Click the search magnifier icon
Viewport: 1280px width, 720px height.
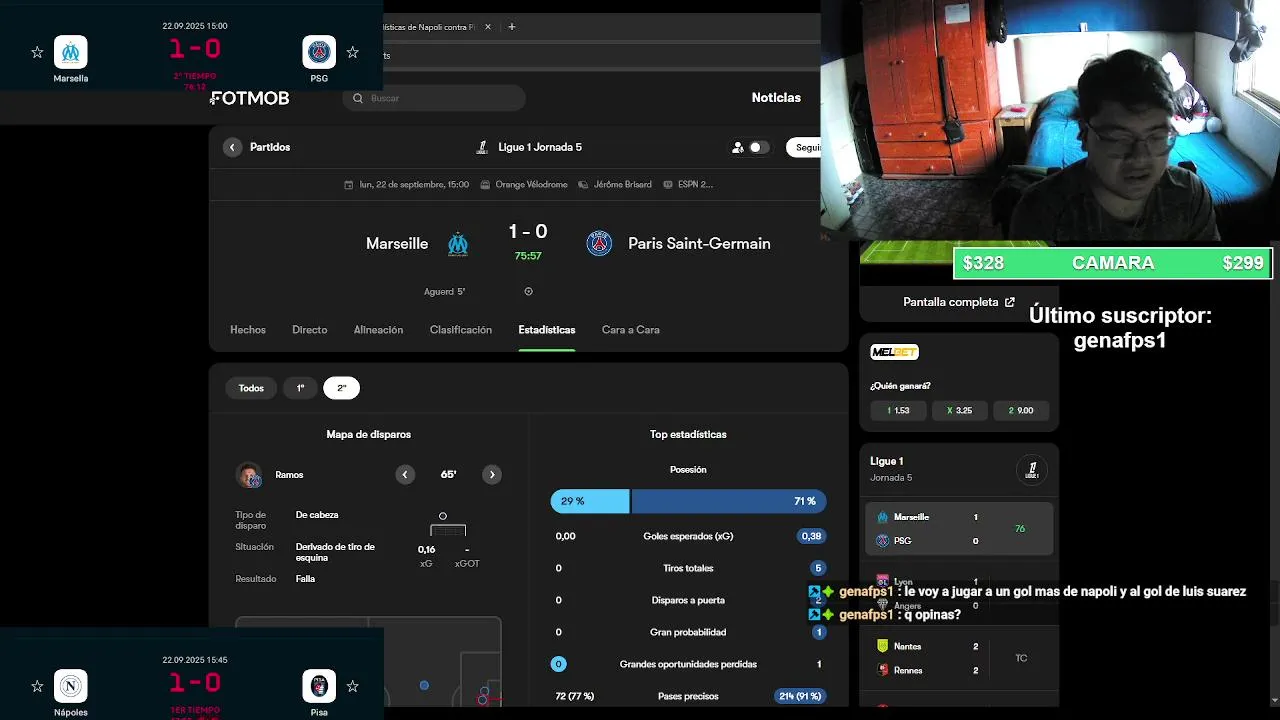[x=358, y=98]
